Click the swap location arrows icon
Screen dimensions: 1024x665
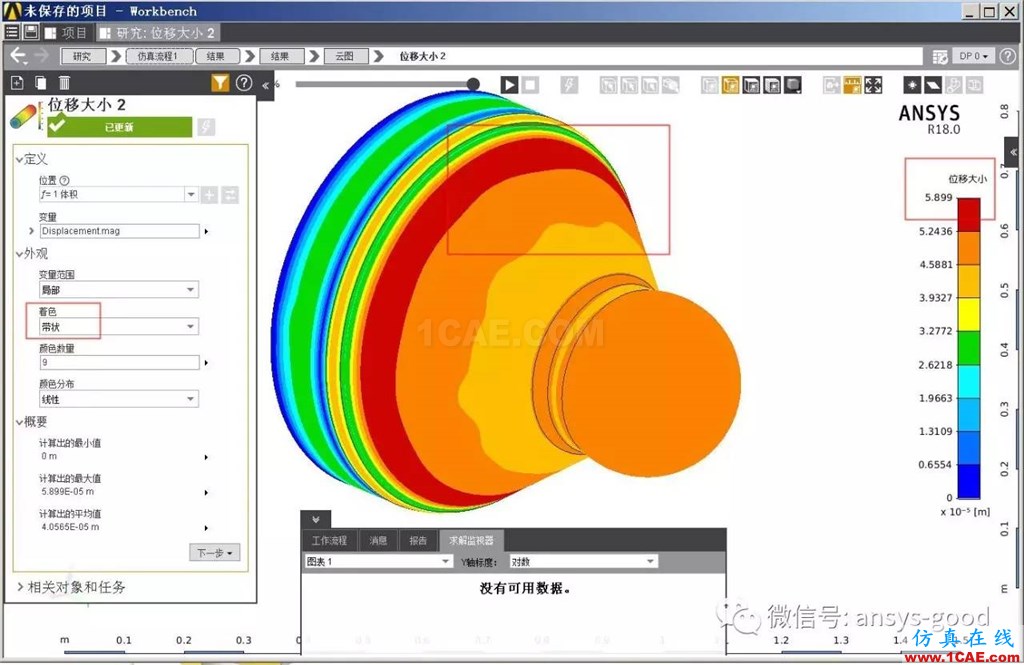230,195
